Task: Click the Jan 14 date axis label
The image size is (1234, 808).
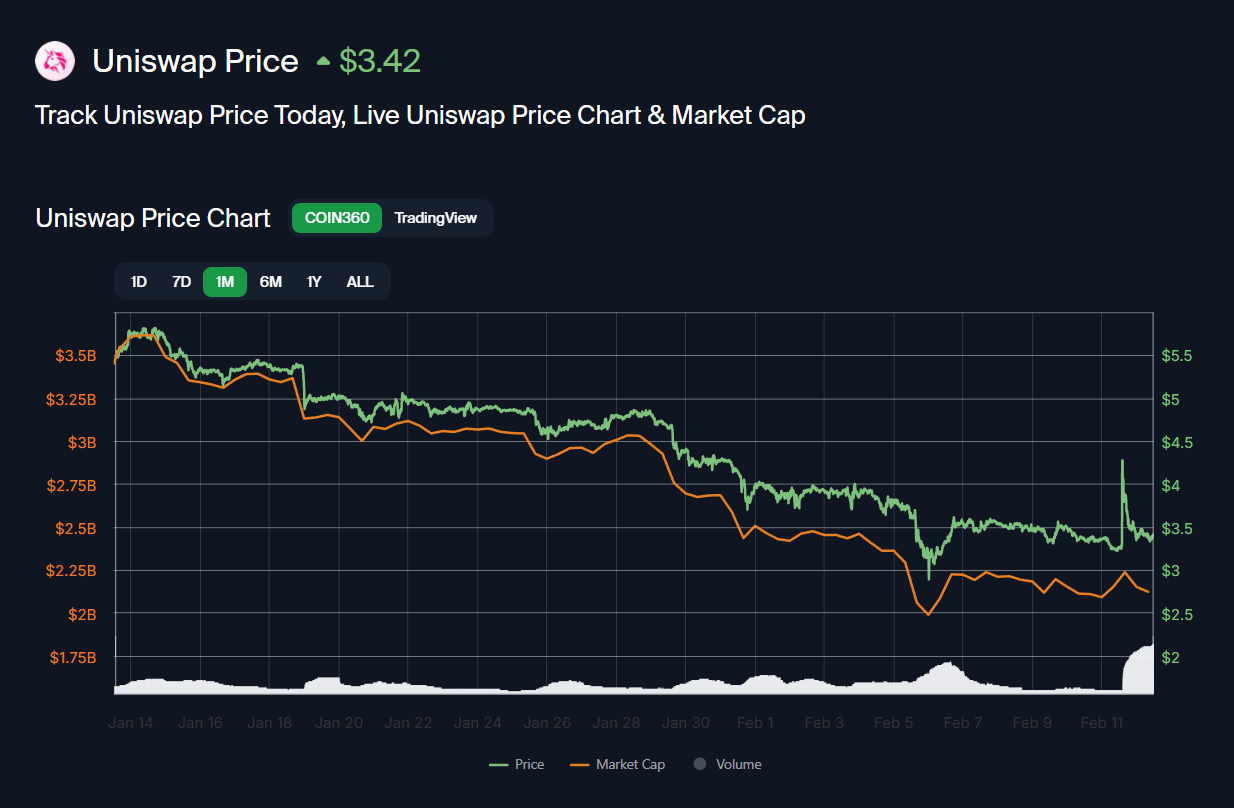Action: tap(131, 723)
